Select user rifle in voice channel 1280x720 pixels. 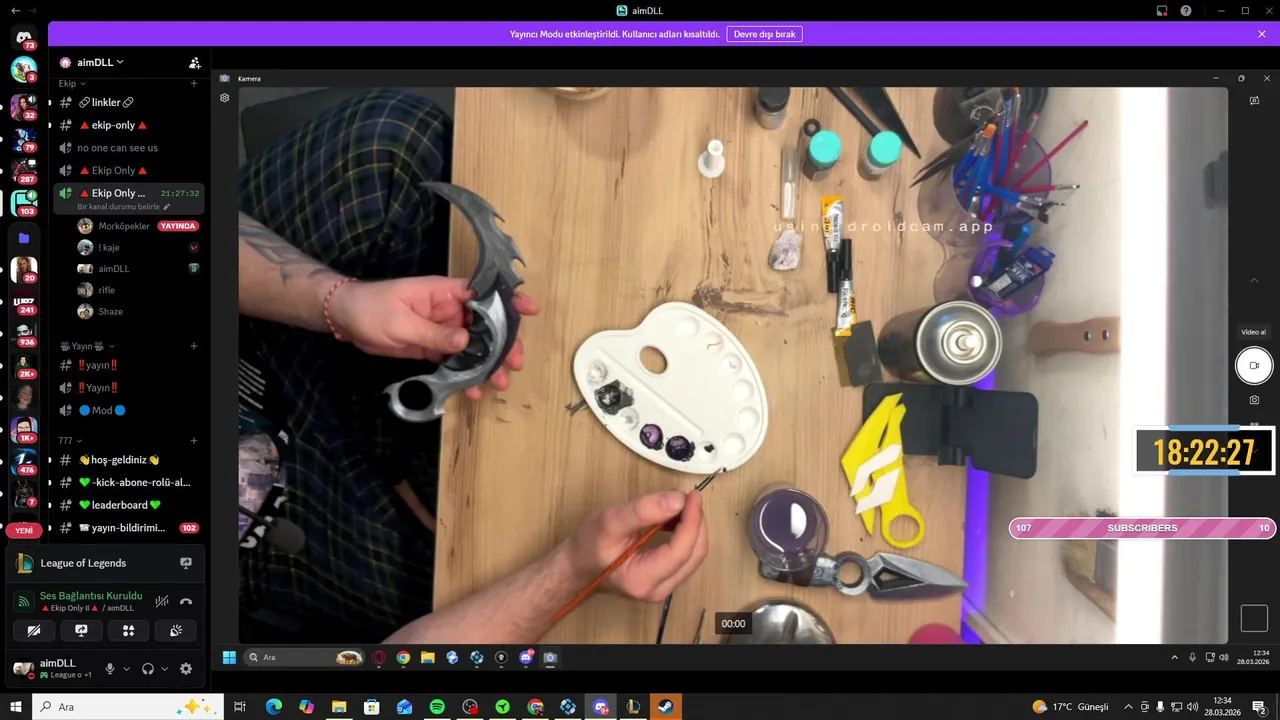click(138, 290)
